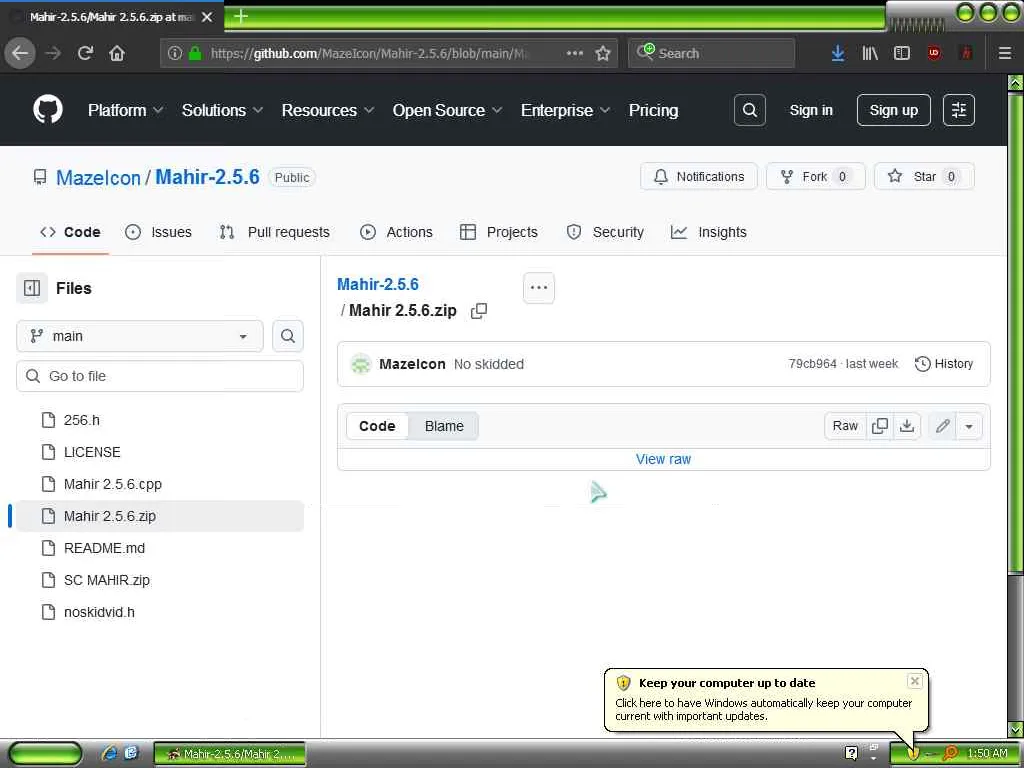Click the browser back arrow

point(20,53)
